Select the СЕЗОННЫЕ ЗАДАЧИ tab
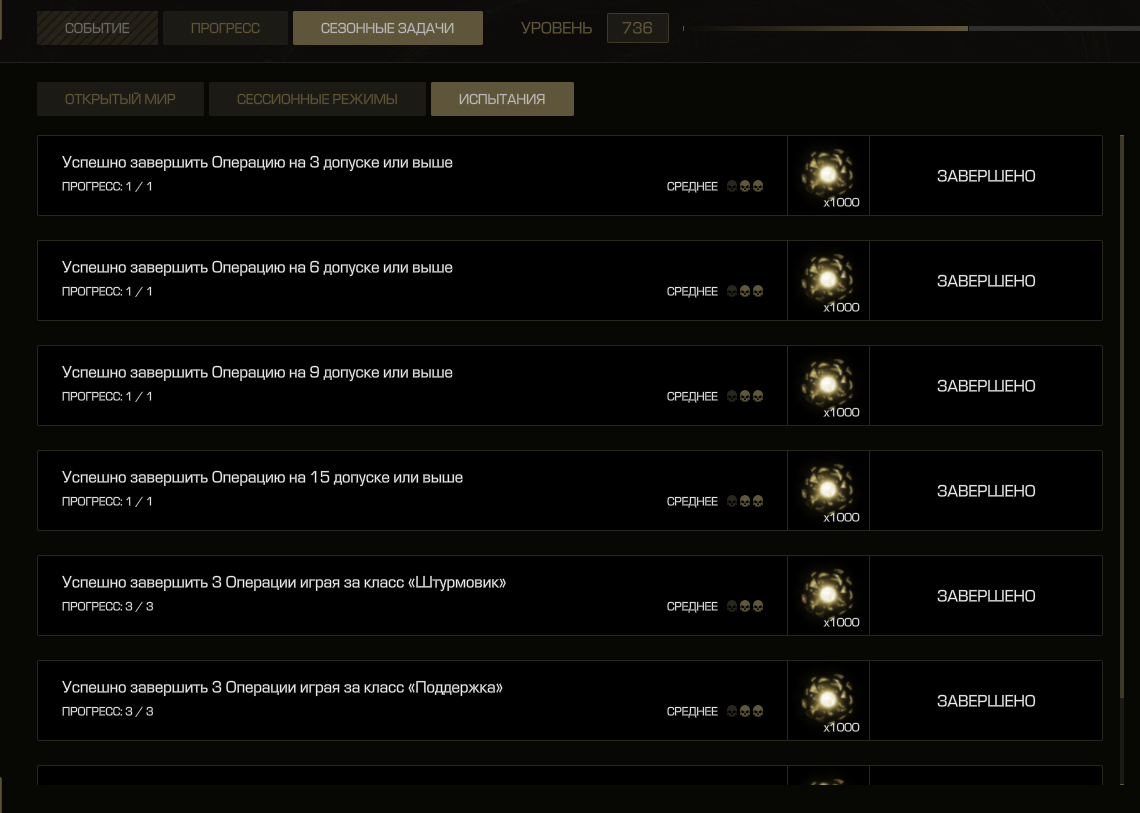This screenshot has width=1140, height=813. click(388, 28)
